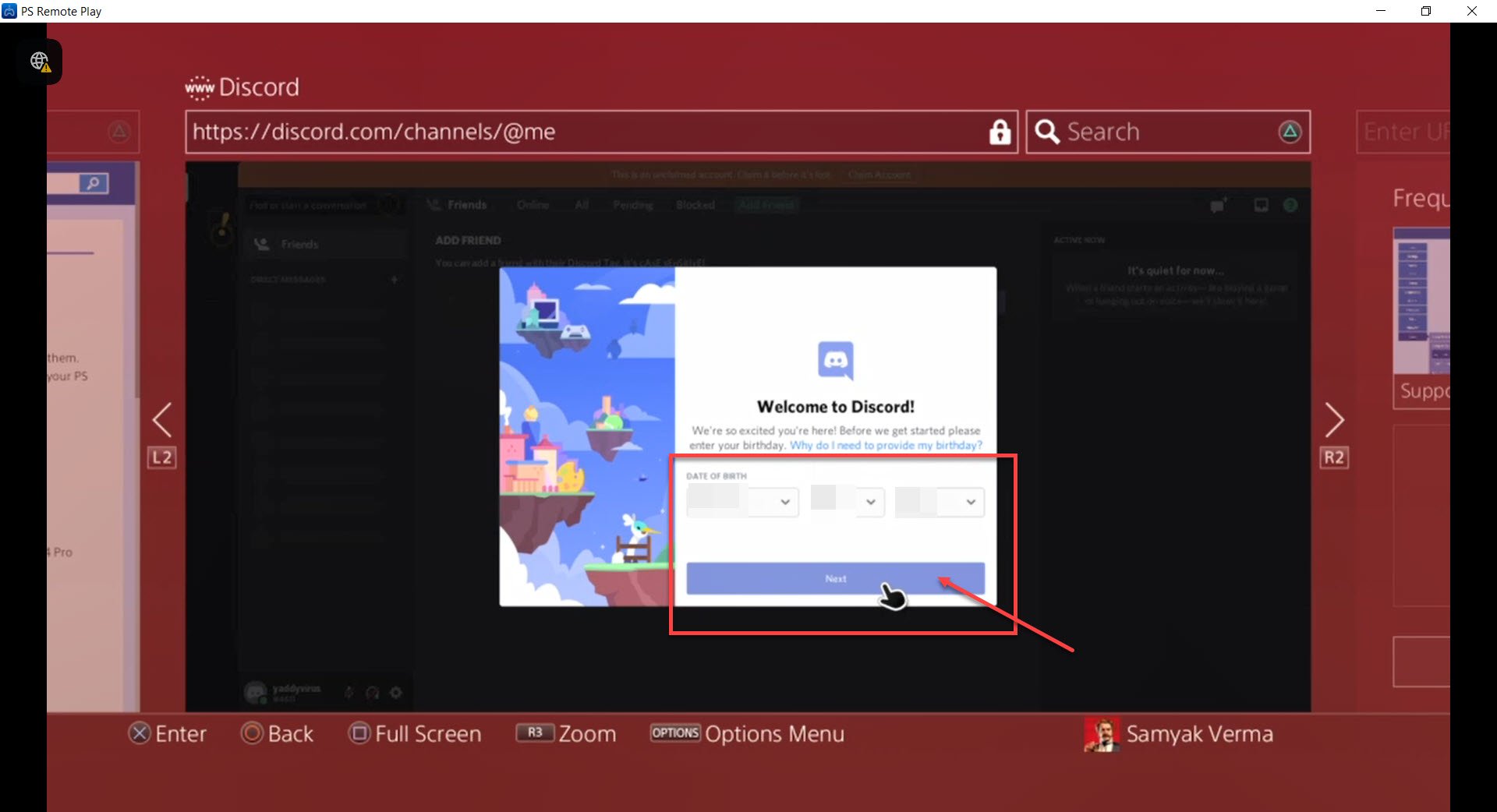The width and height of the screenshot is (1497, 812).
Task: Open 'Why do I need to provide my birthday?' link
Action: 886,445
